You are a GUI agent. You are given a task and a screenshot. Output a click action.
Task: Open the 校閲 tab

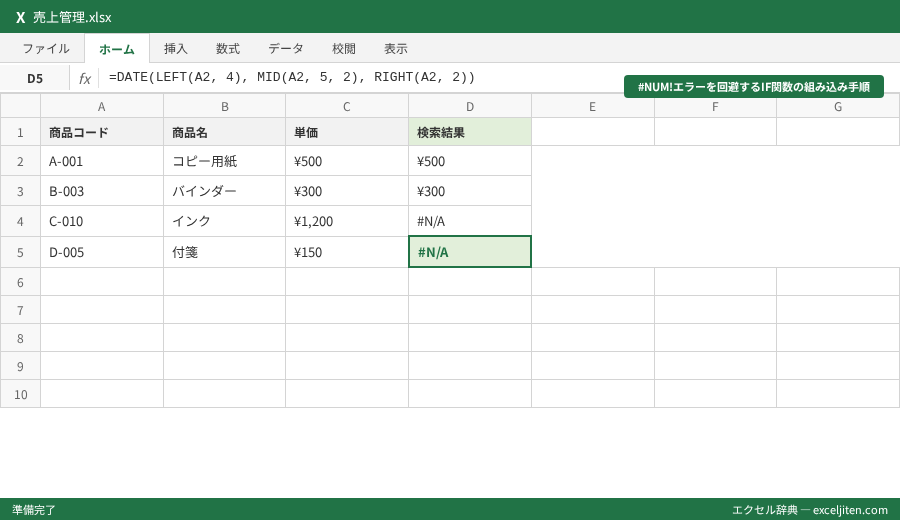[x=344, y=48]
